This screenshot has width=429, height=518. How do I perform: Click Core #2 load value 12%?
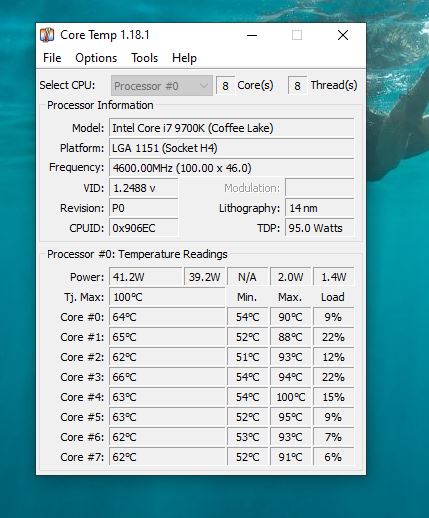[x=333, y=357]
